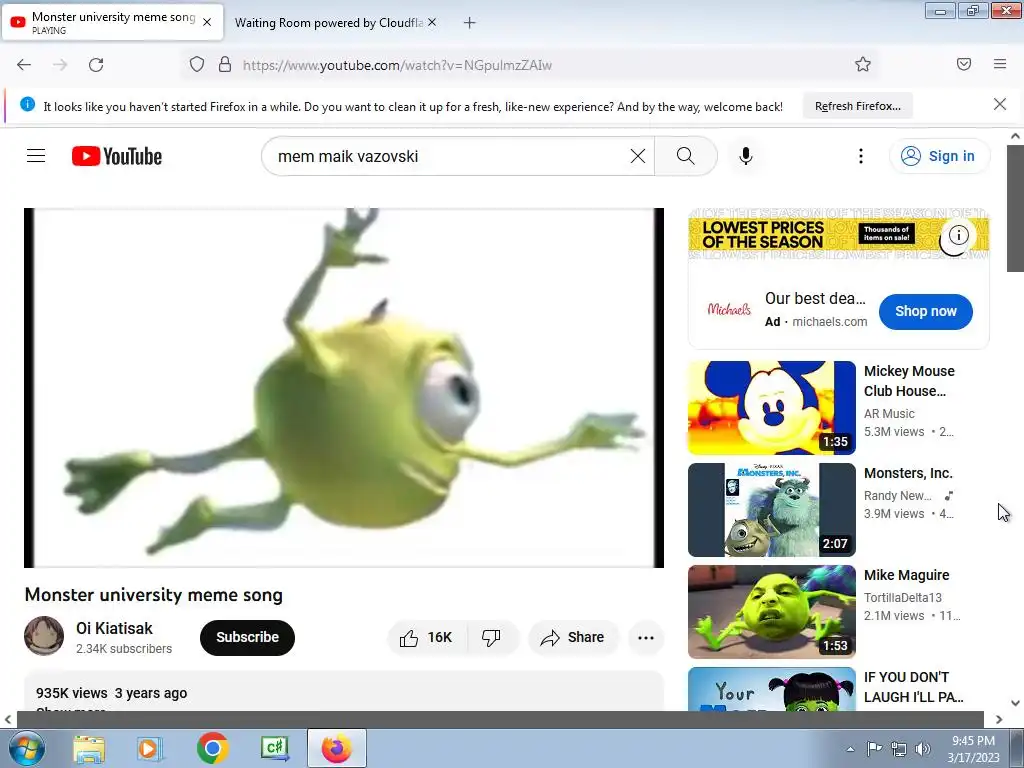Viewport: 1024px width, 768px height.
Task: Switch to Waiting Room powered by Cloudflare tab
Action: [x=328, y=23]
